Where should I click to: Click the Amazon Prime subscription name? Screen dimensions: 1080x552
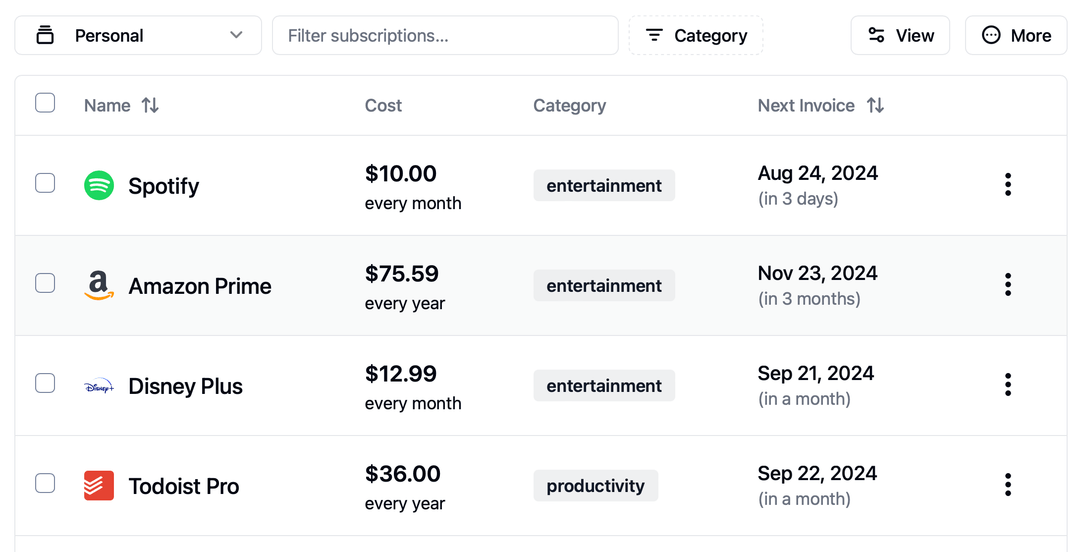click(x=200, y=286)
